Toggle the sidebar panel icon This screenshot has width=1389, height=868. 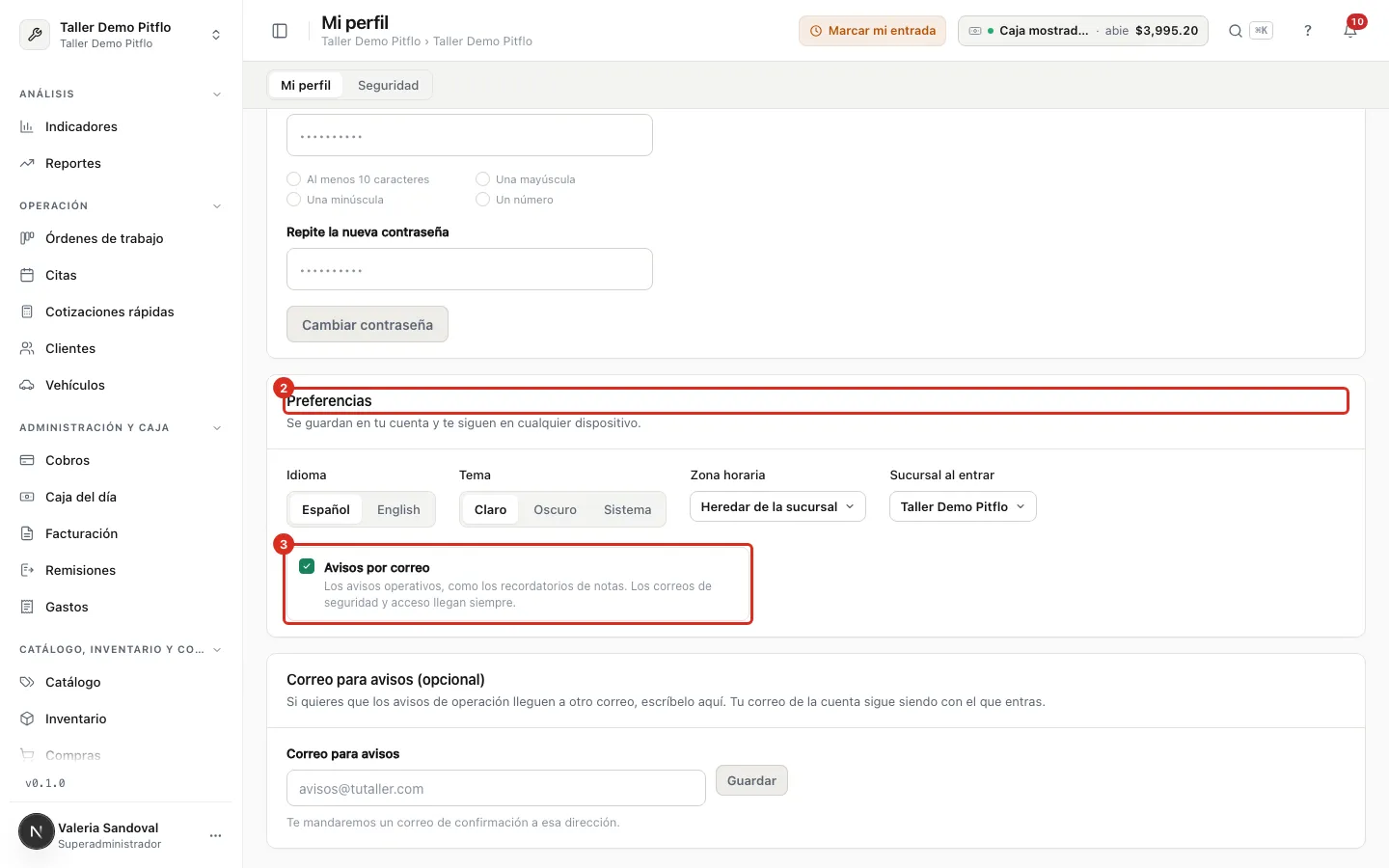[x=280, y=31]
